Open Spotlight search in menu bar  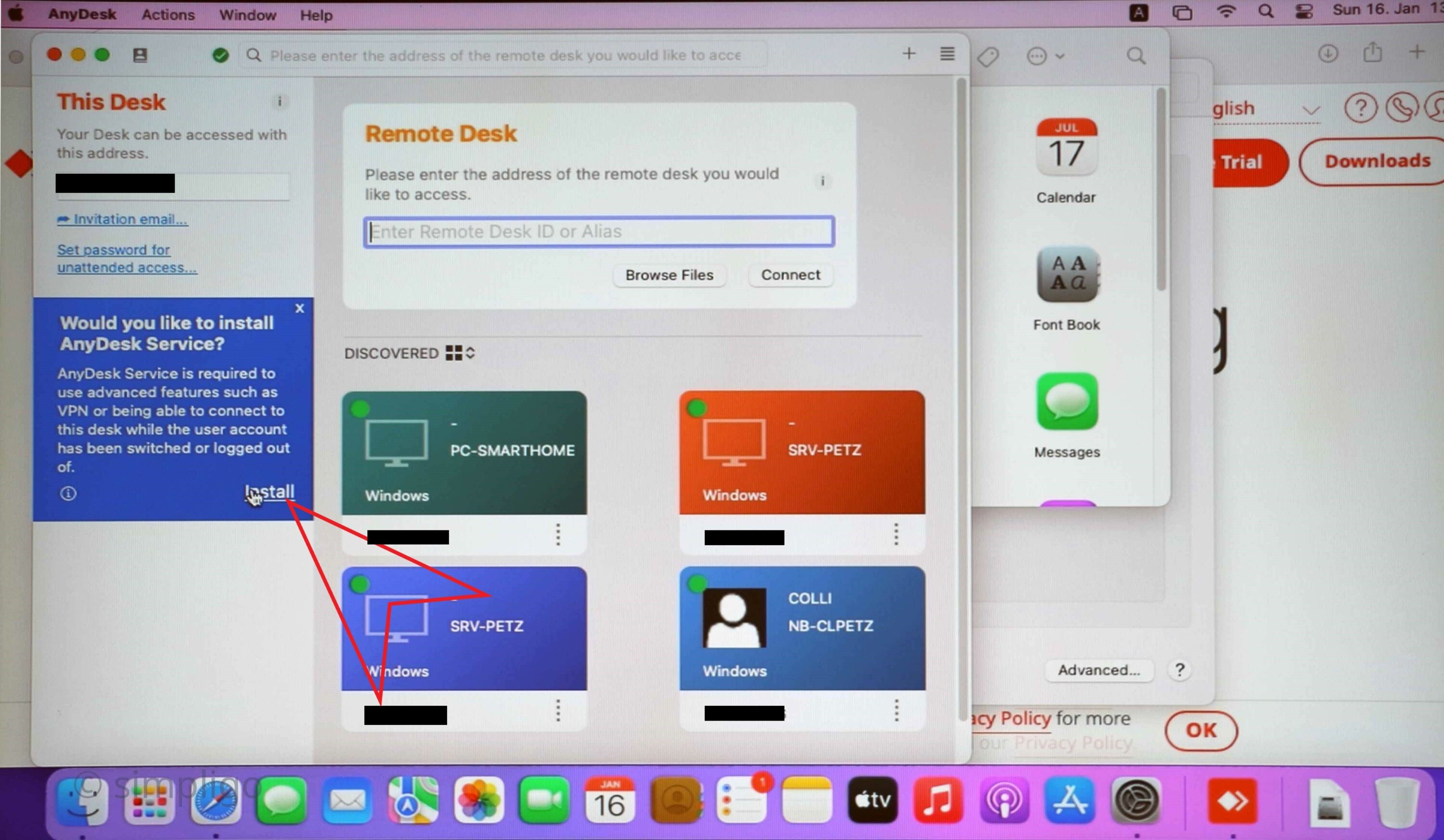(x=1266, y=12)
